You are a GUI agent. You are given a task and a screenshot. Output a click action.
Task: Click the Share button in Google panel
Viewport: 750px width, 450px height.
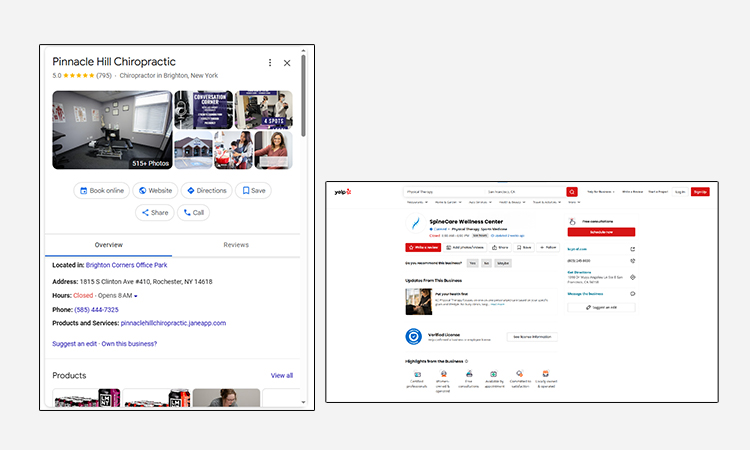(154, 212)
